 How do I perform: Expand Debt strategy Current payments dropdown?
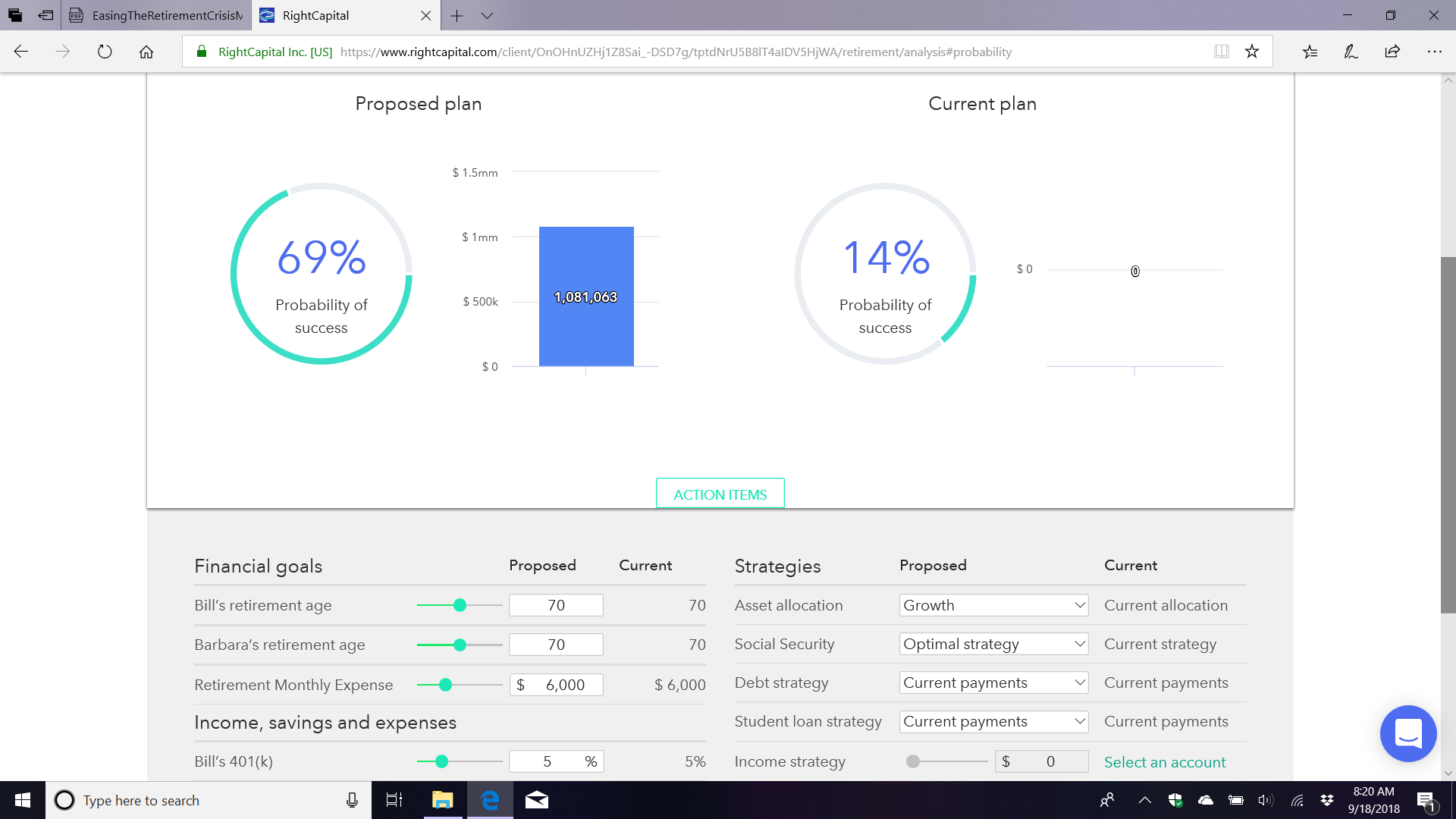993,682
